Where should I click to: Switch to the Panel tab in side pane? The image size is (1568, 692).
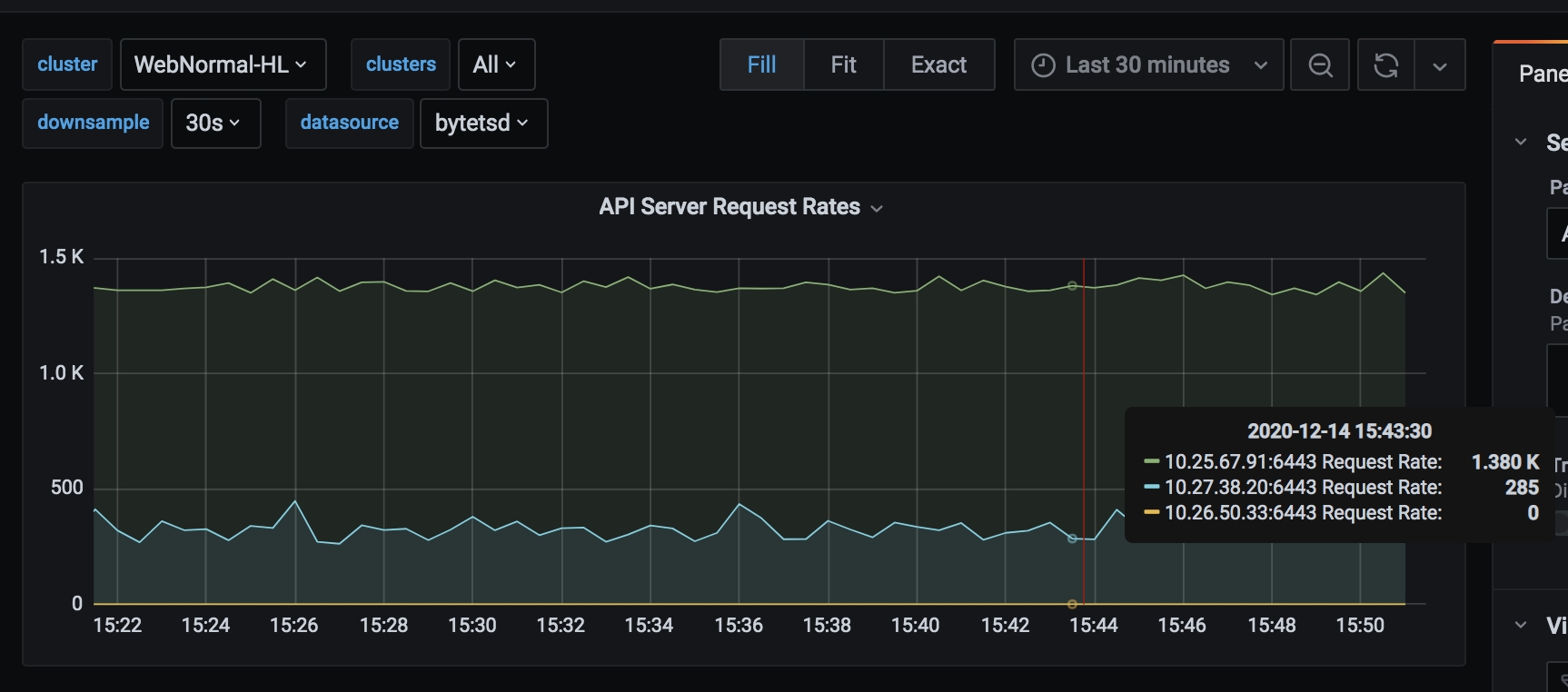1543,73
